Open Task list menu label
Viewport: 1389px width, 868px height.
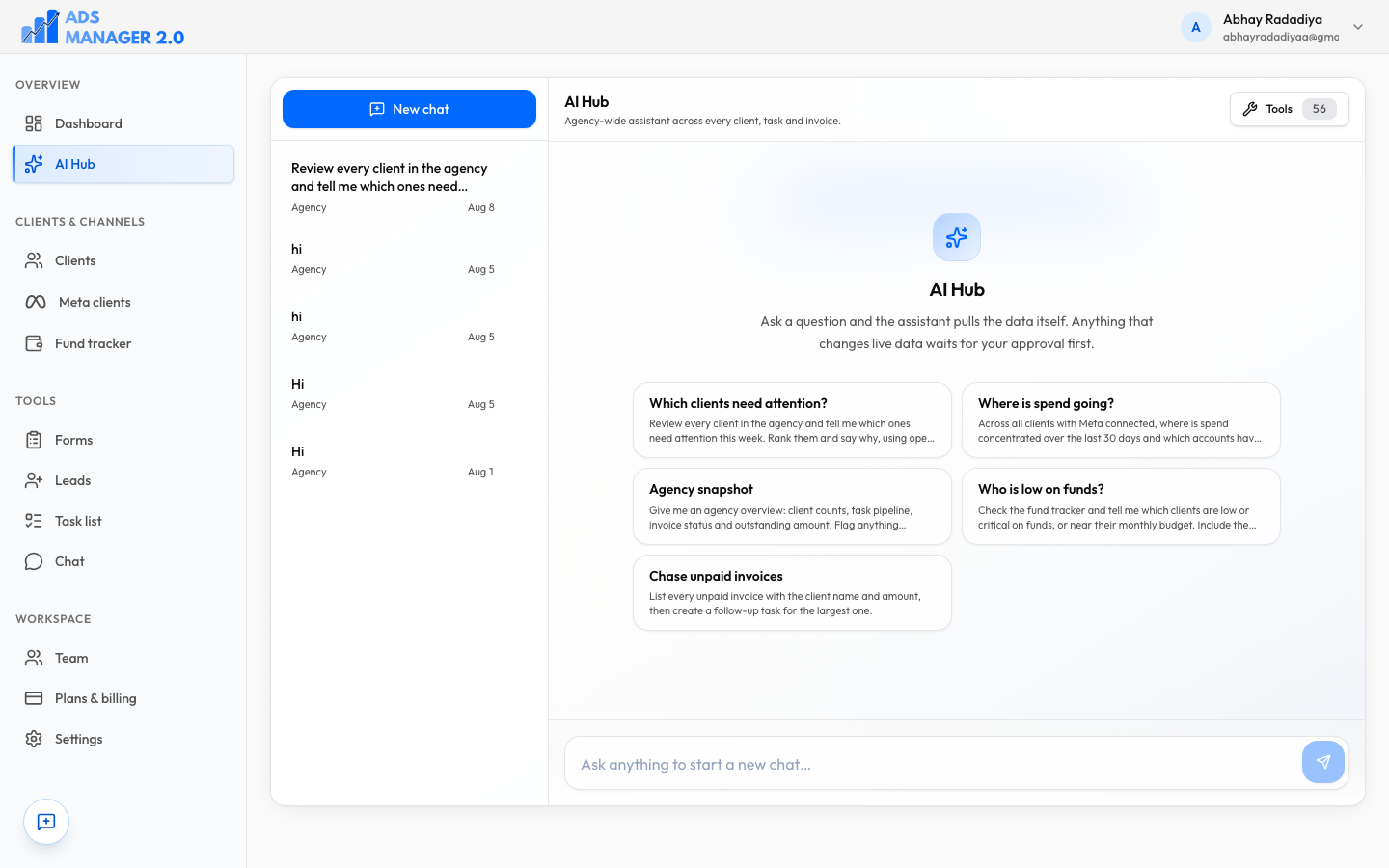78,521
